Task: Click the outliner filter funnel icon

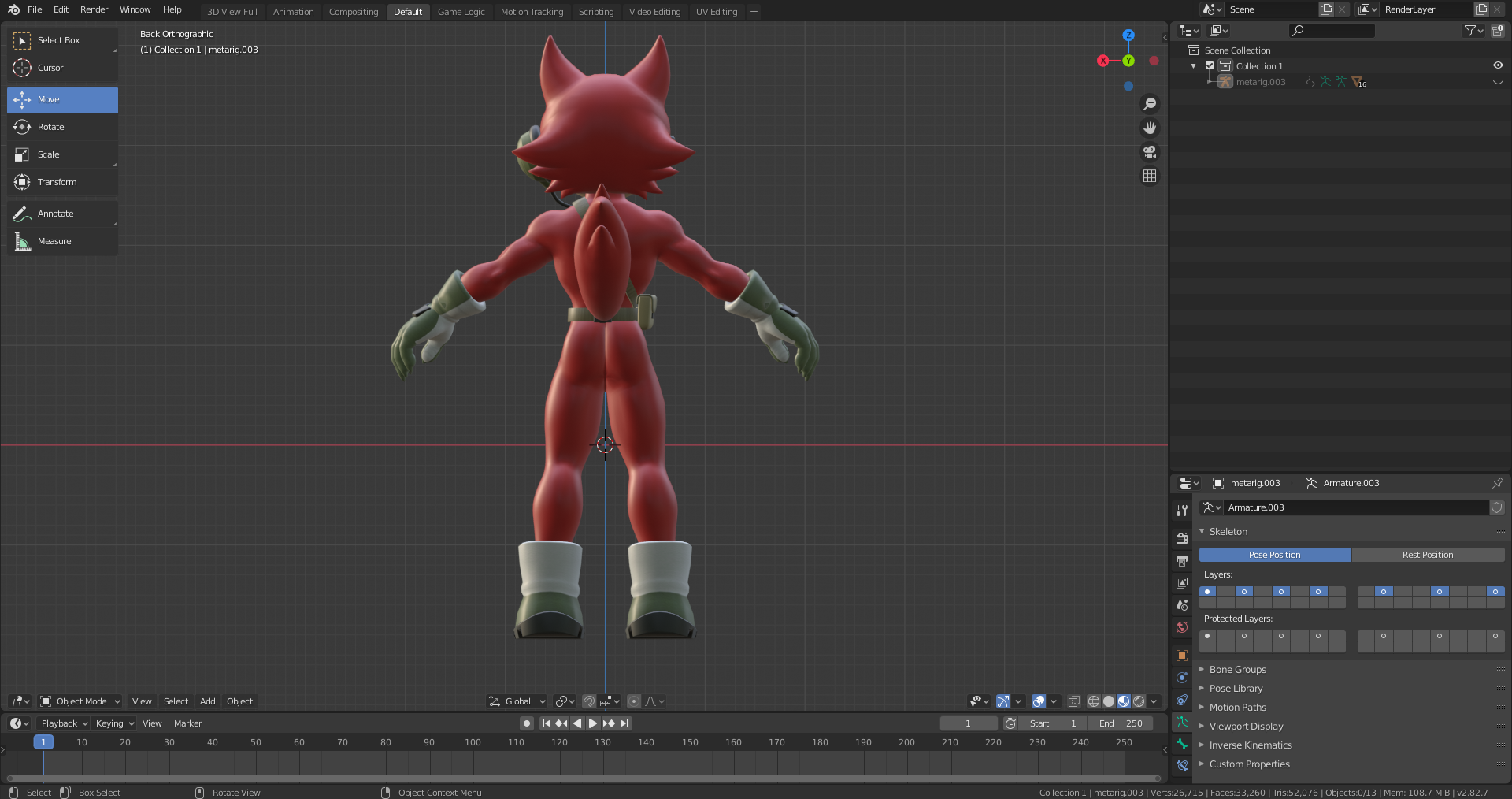Action: pyautogui.click(x=1473, y=31)
